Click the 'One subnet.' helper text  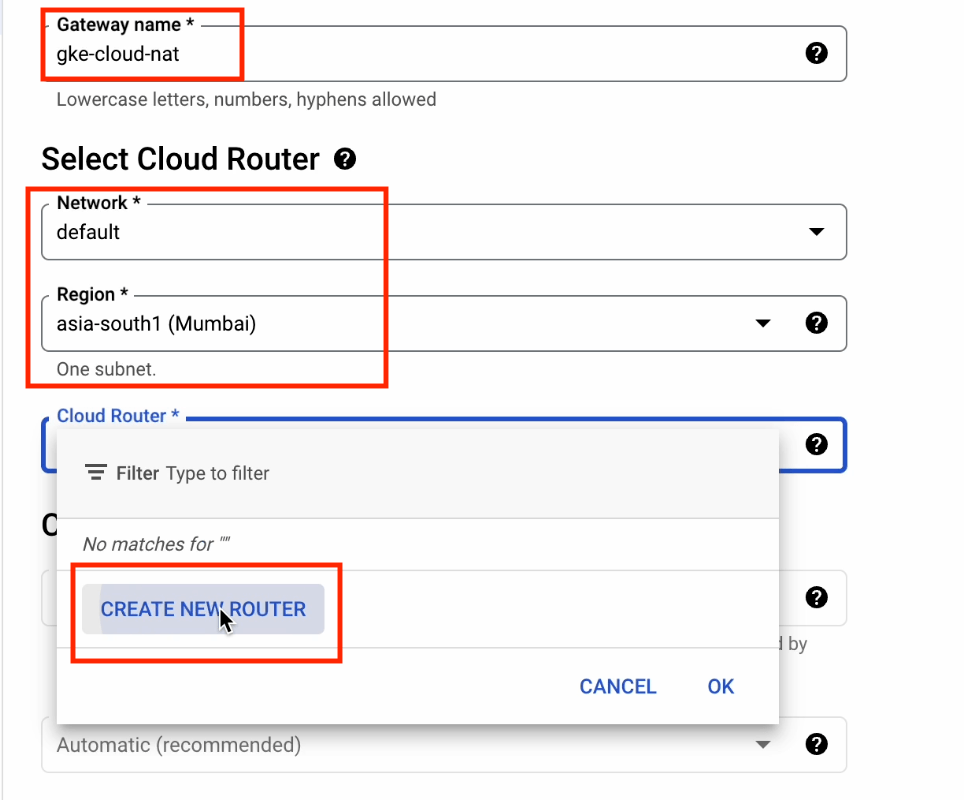click(106, 369)
